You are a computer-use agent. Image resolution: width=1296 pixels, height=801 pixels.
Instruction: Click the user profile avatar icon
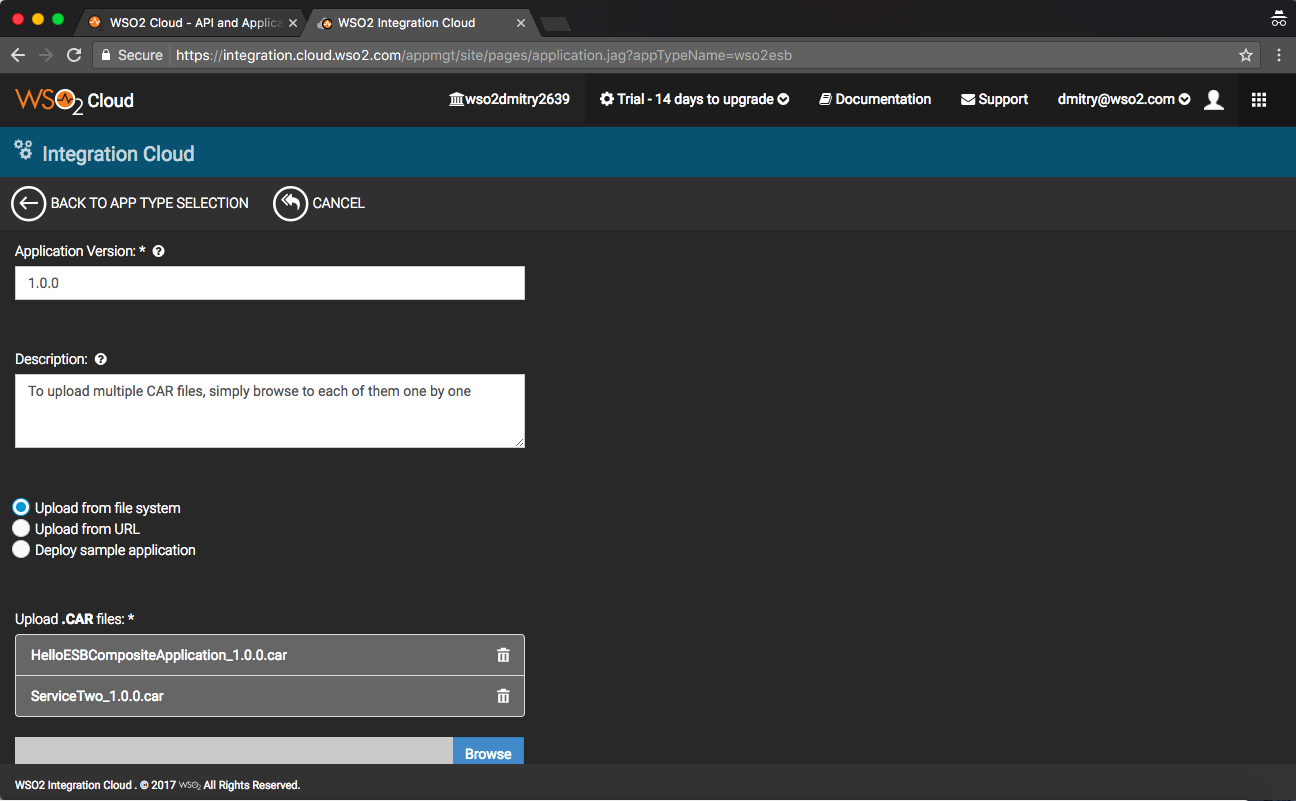click(x=1213, y=100)
